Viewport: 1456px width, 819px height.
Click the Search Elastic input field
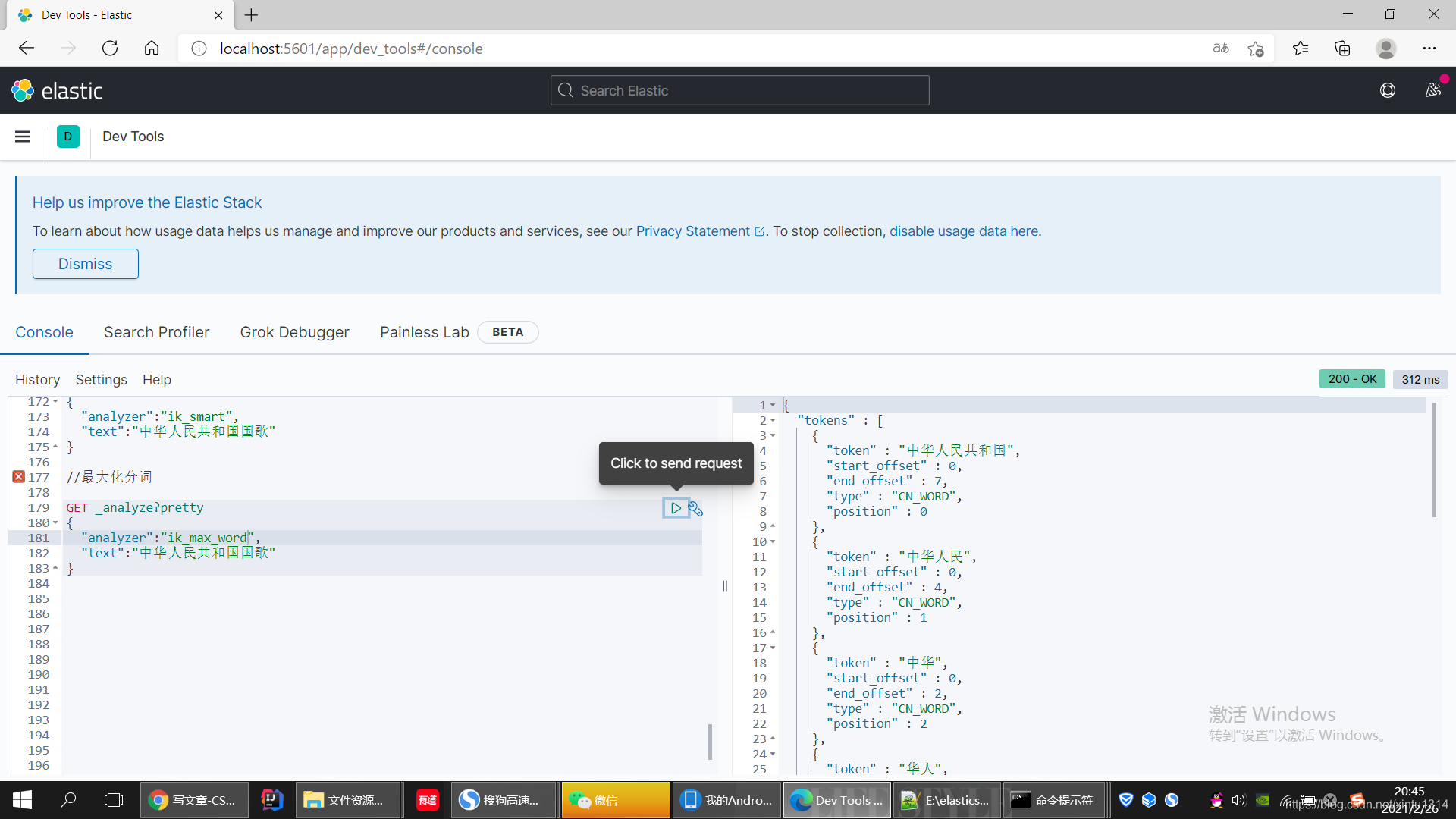739,90
